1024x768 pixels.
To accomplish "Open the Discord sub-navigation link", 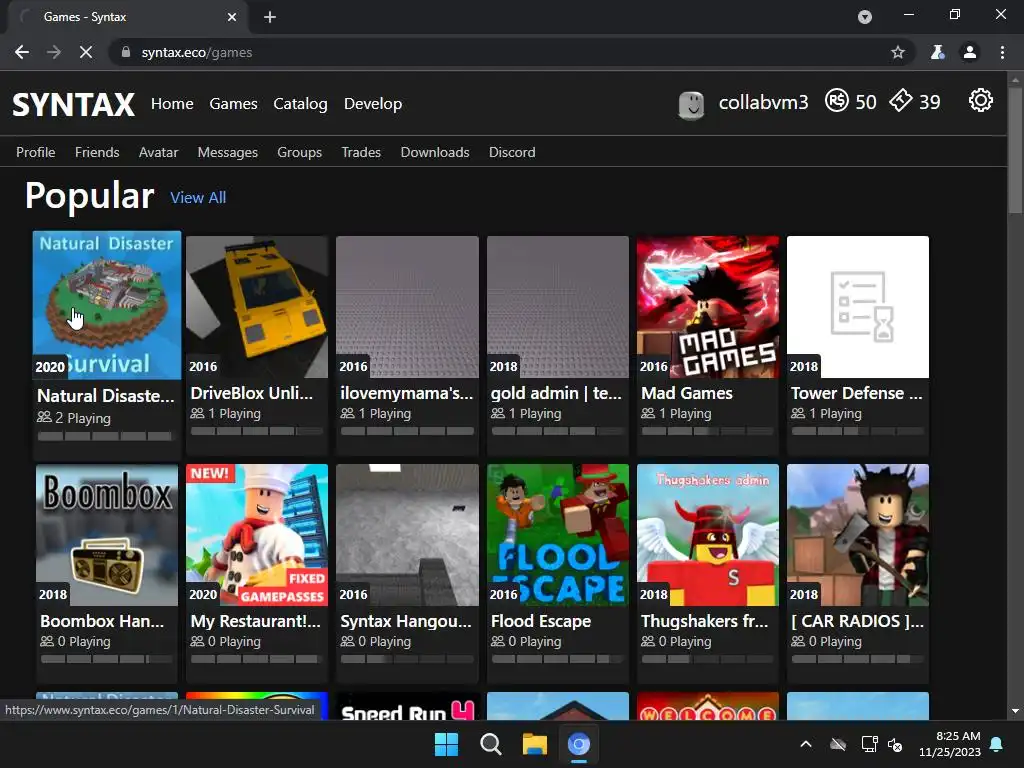I will click(x=512, y=152).
